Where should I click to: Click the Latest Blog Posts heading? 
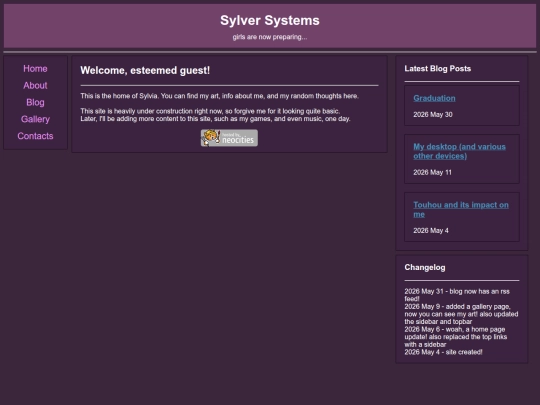pos(438,69)
